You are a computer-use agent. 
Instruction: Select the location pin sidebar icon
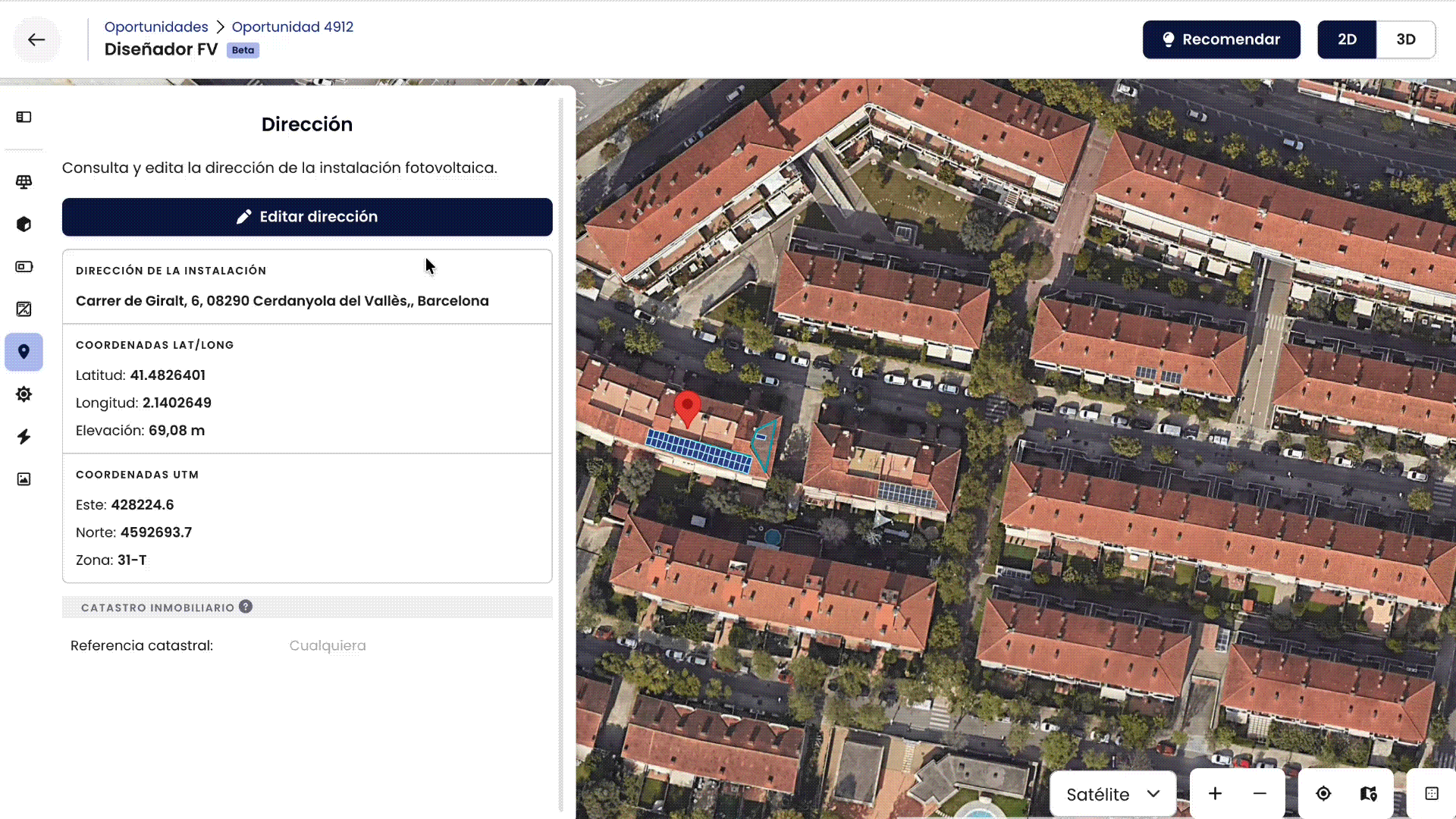pyautogui.click(x=24, y=352)
